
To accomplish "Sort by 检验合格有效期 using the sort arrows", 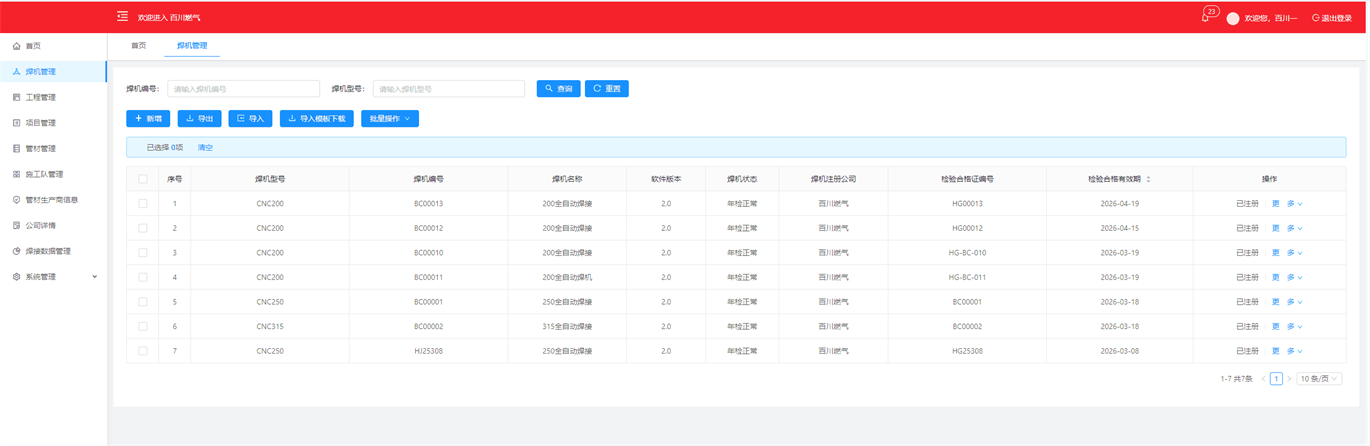I will click(x=1148, y=179).
